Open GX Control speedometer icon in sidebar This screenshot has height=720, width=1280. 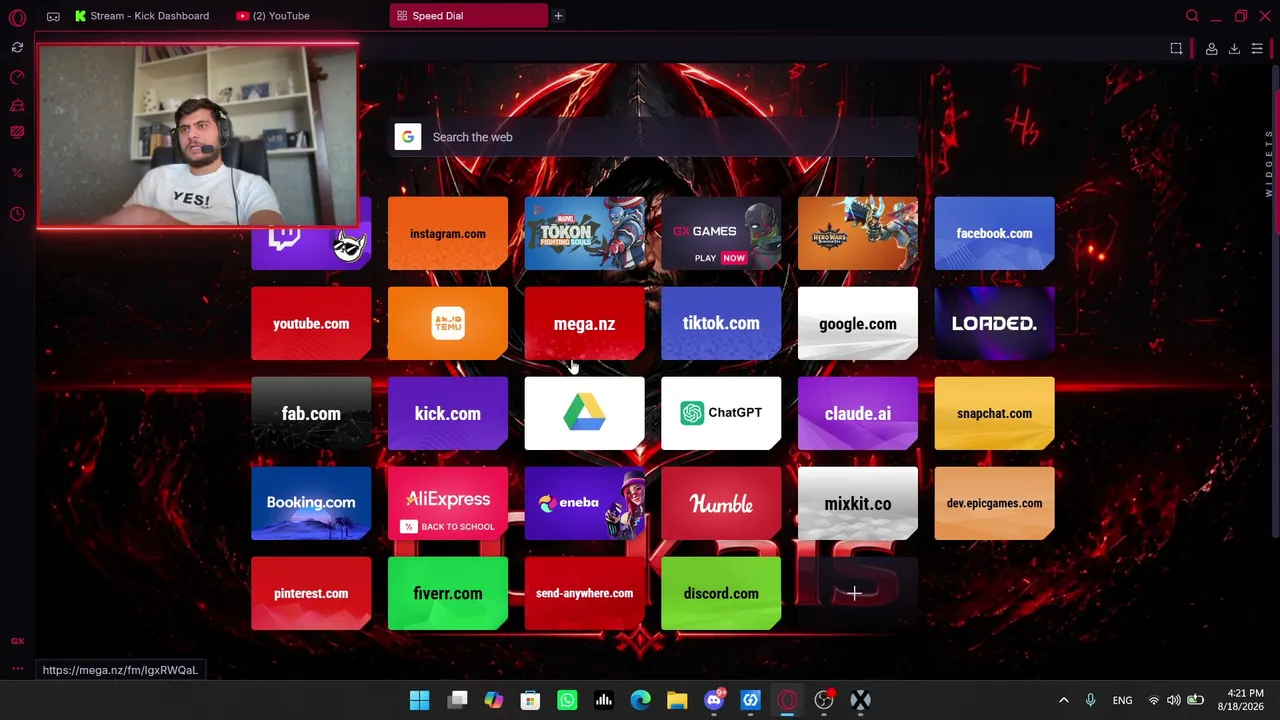(17, 77)
